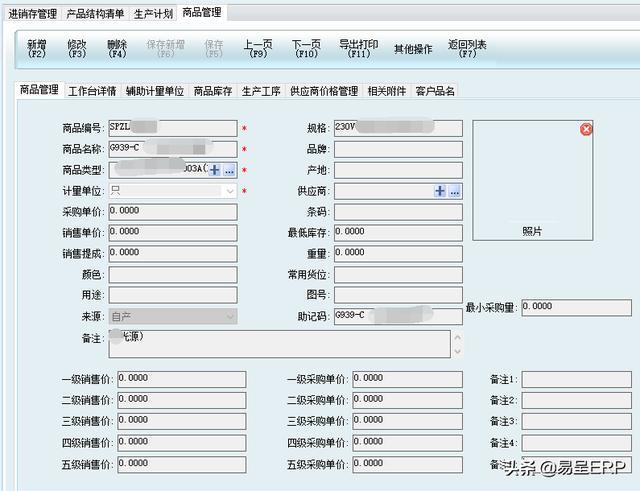Go to 下一页 (F10)
This screenshot has width=640, height=491.
tap(306, 49)
